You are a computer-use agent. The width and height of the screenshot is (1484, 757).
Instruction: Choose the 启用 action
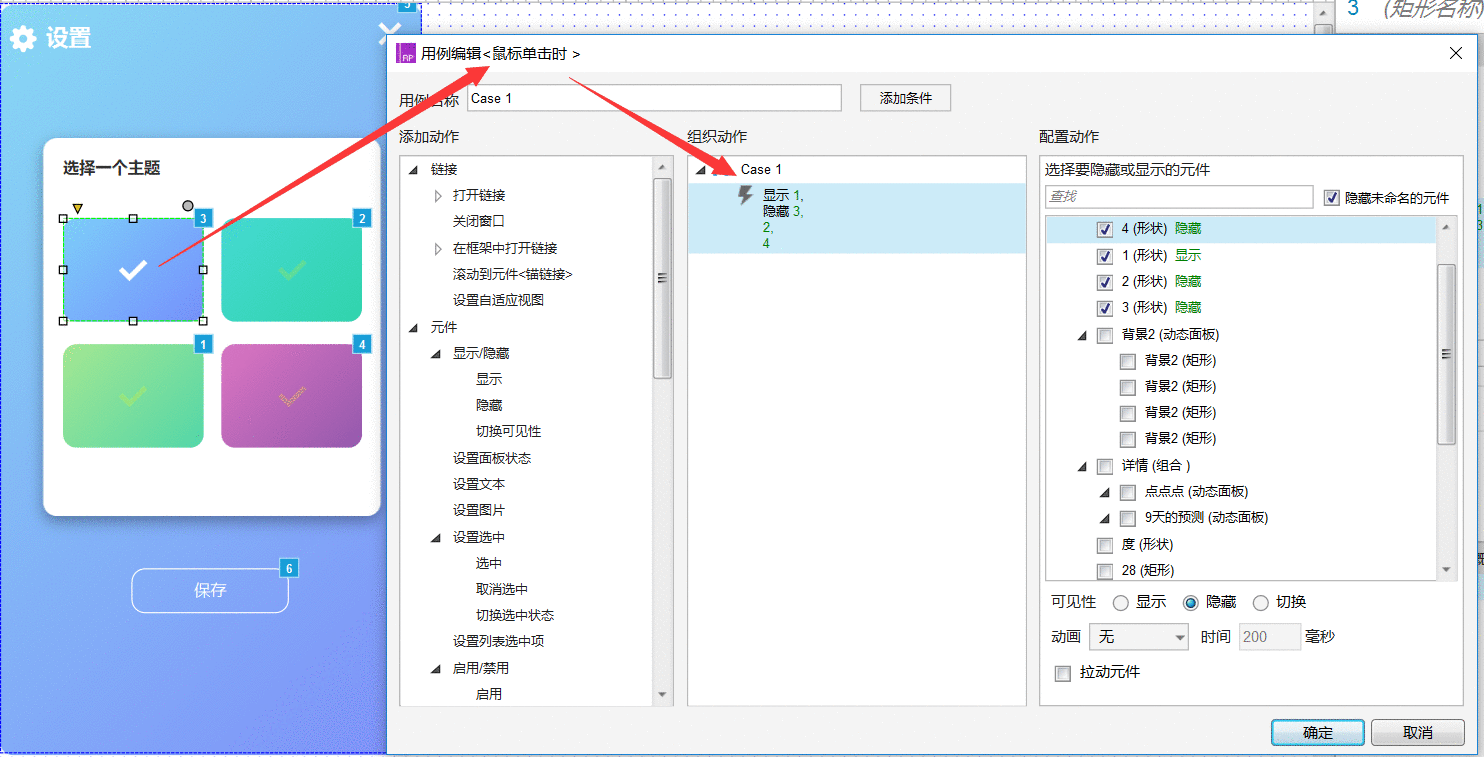489,694
